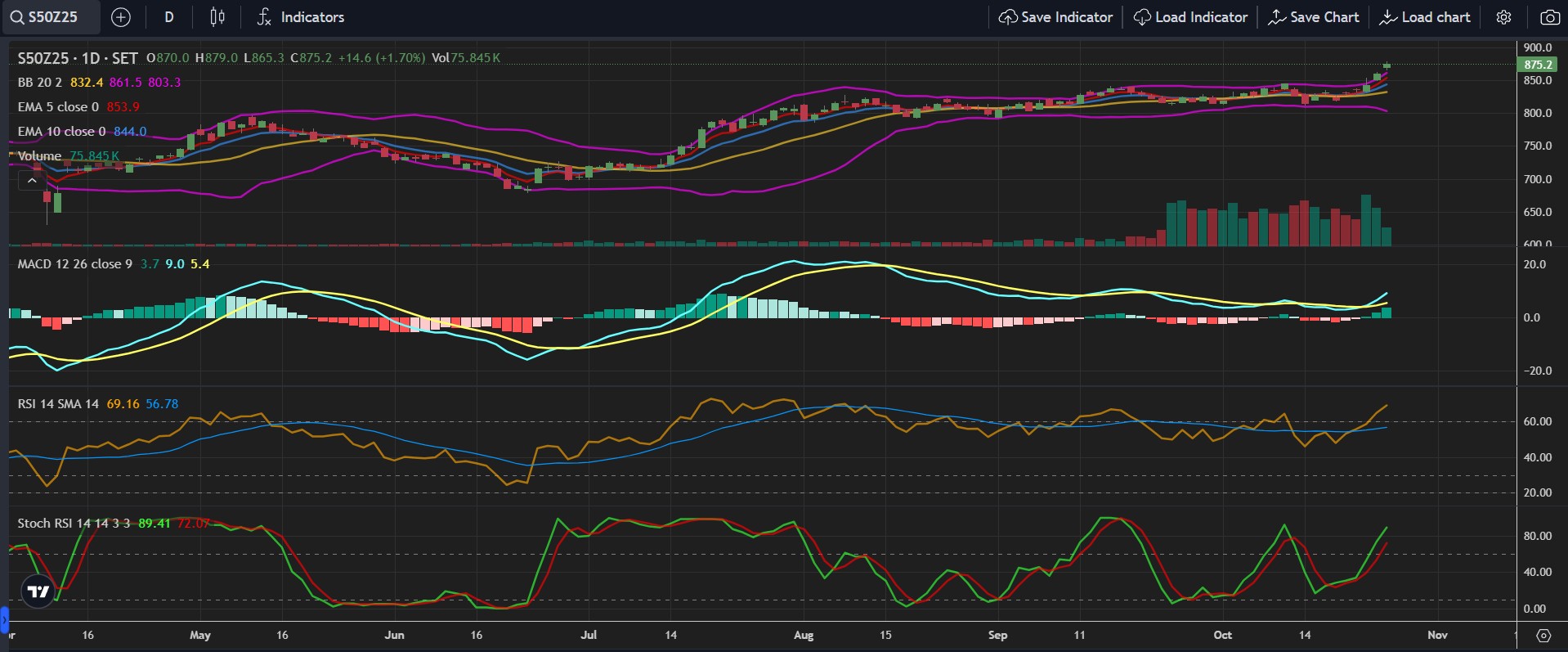This screenshot has width=1568, height=652.
Task: Click the May label on time axis
Action: click(200, 635)
